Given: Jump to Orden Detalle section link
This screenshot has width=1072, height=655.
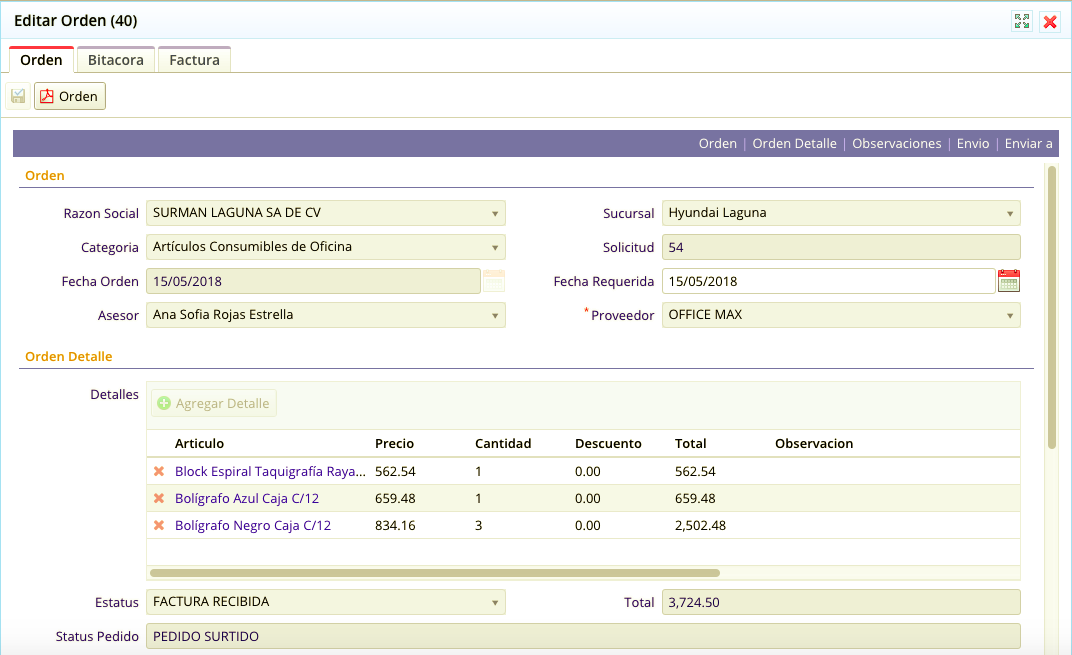Looking at the screenshot, I should coord(794,144).
